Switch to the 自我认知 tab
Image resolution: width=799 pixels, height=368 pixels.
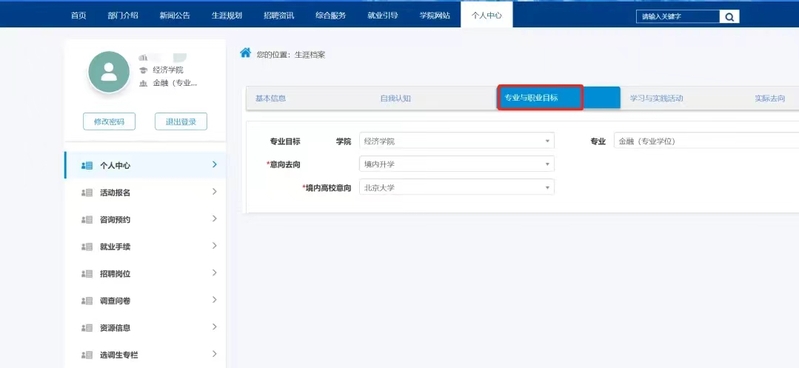[395, 98]
